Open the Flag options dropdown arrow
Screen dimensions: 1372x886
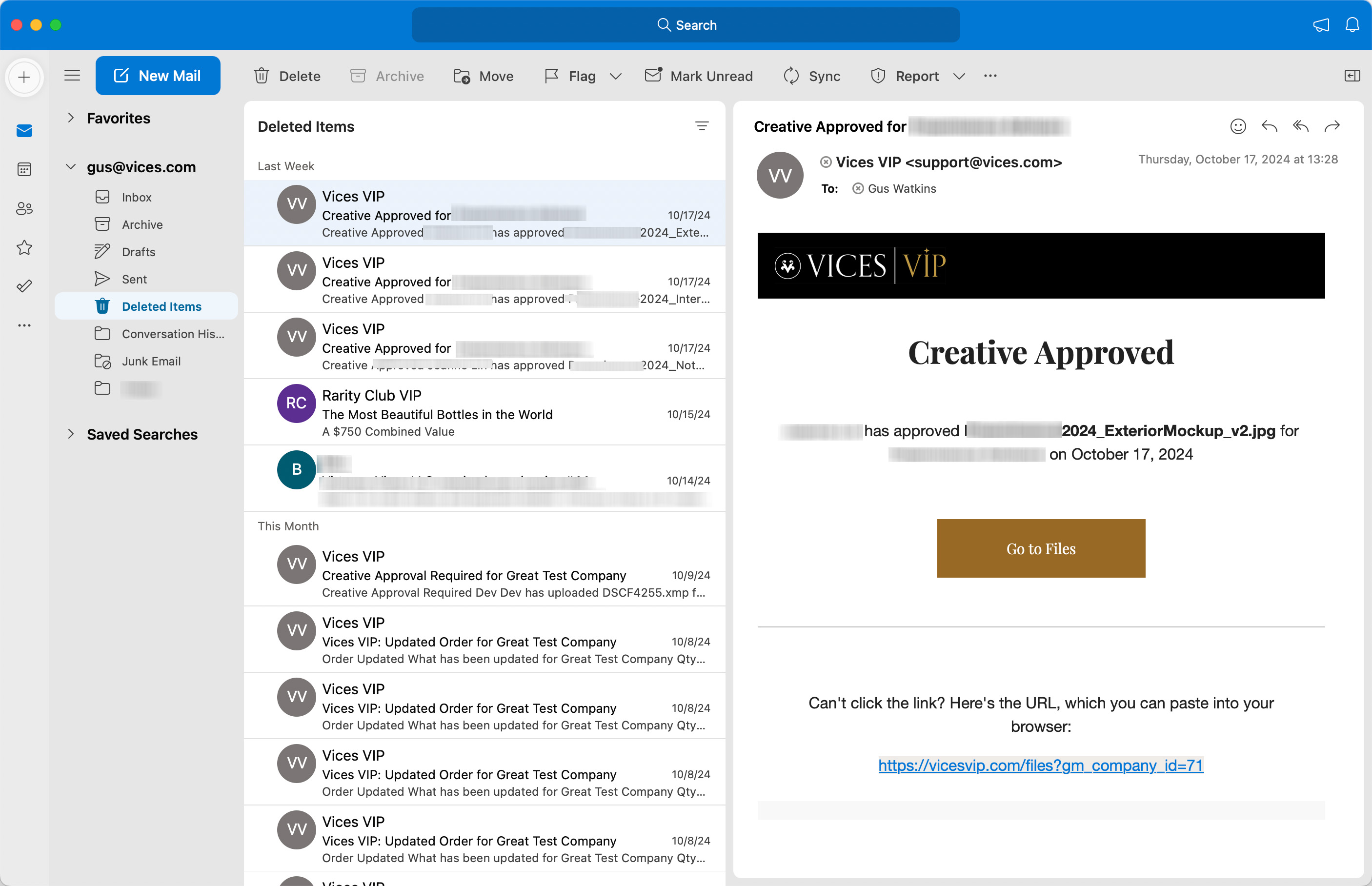point(616,76)
